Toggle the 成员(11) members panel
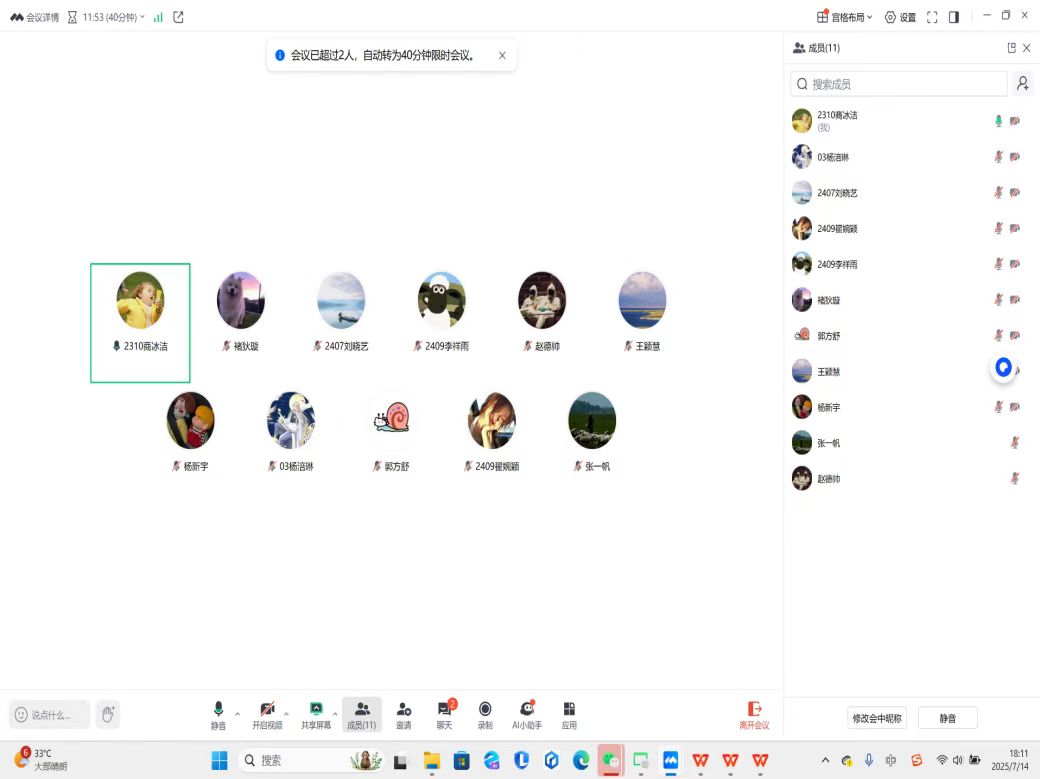The height and width of the screenshot is (779, 1040). click(361, 714)
